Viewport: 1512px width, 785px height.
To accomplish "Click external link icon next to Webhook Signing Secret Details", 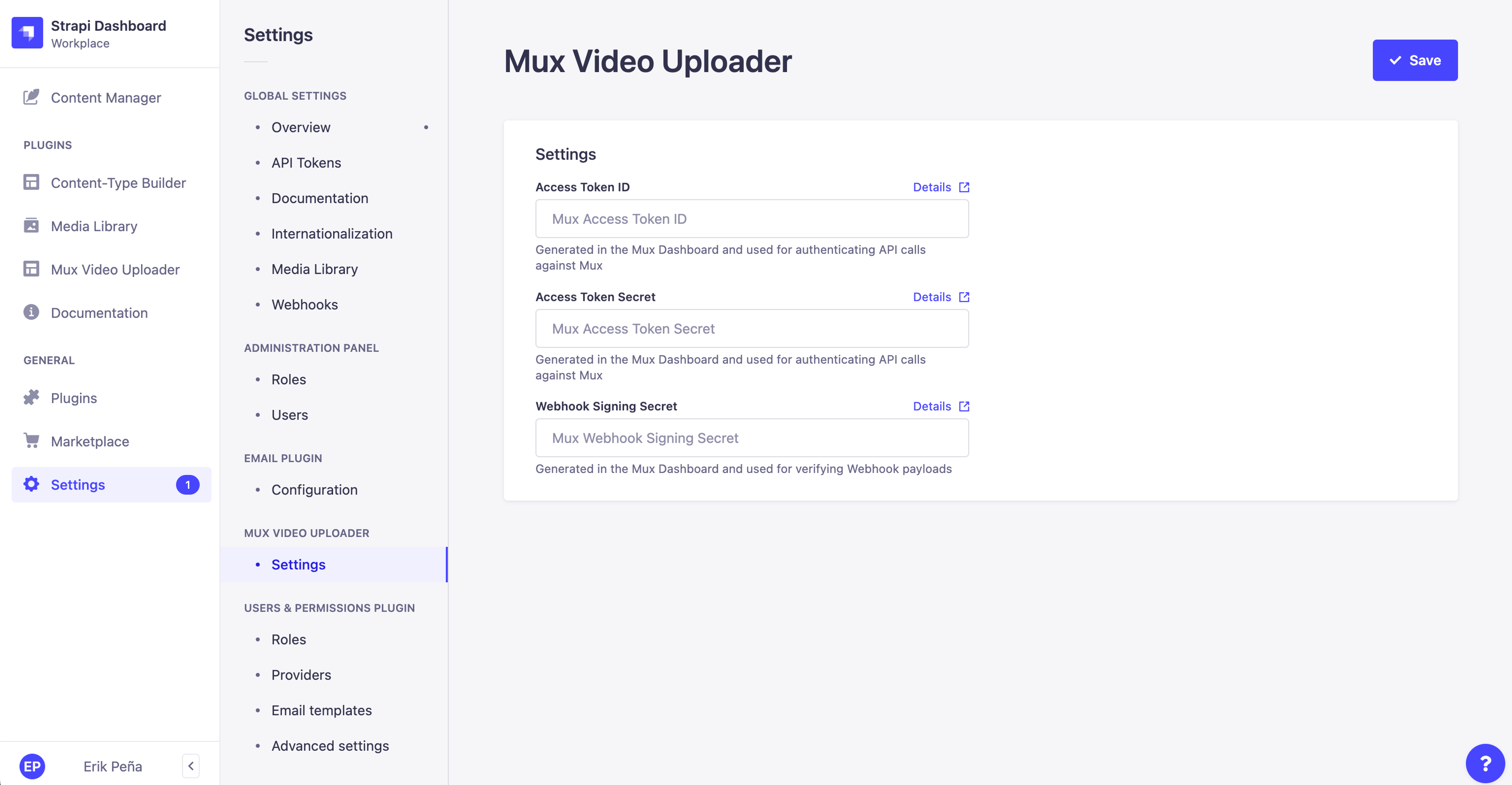I will point(964,406).
